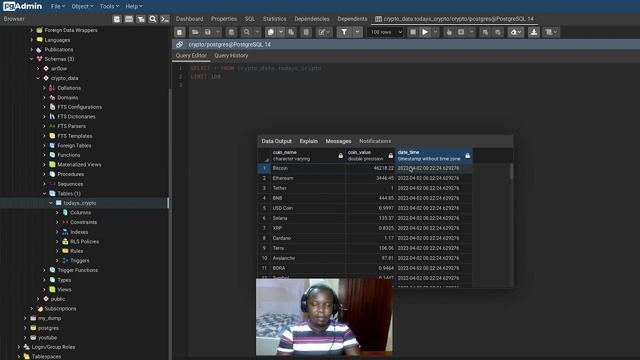Switch to the Dashboard tab

(189, 19)
